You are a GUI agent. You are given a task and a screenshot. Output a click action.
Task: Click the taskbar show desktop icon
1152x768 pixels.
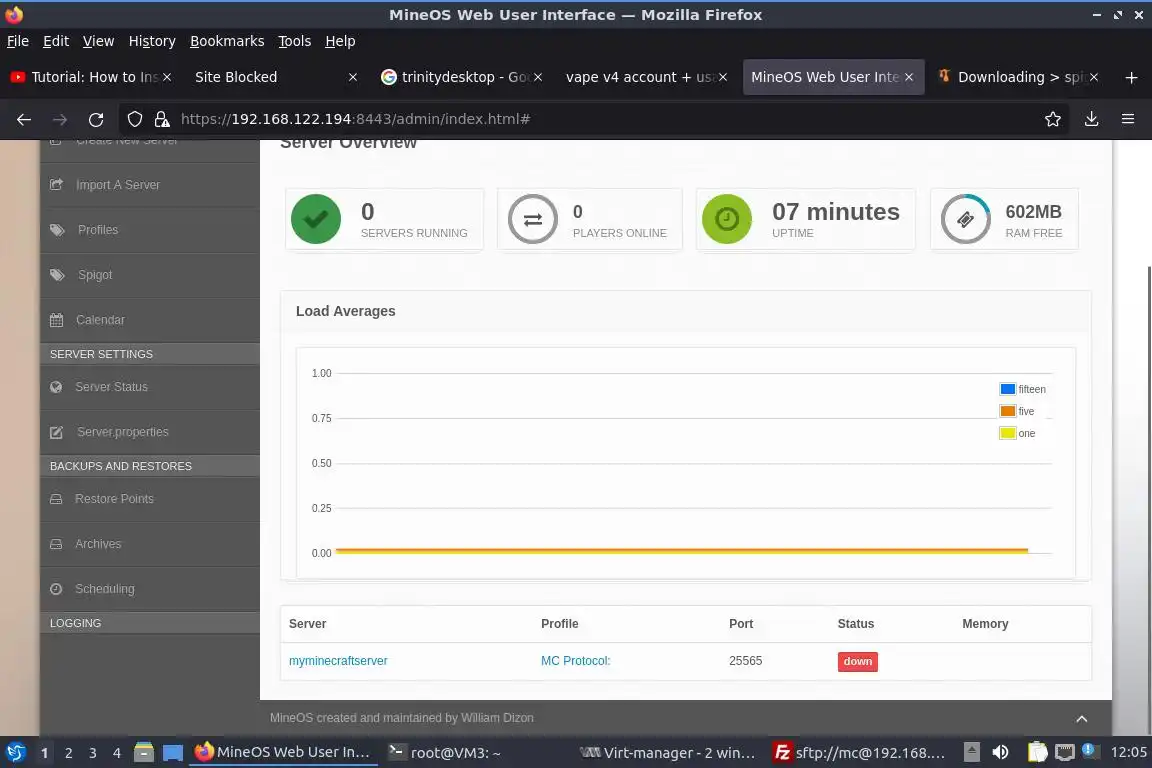pos(173,753)
